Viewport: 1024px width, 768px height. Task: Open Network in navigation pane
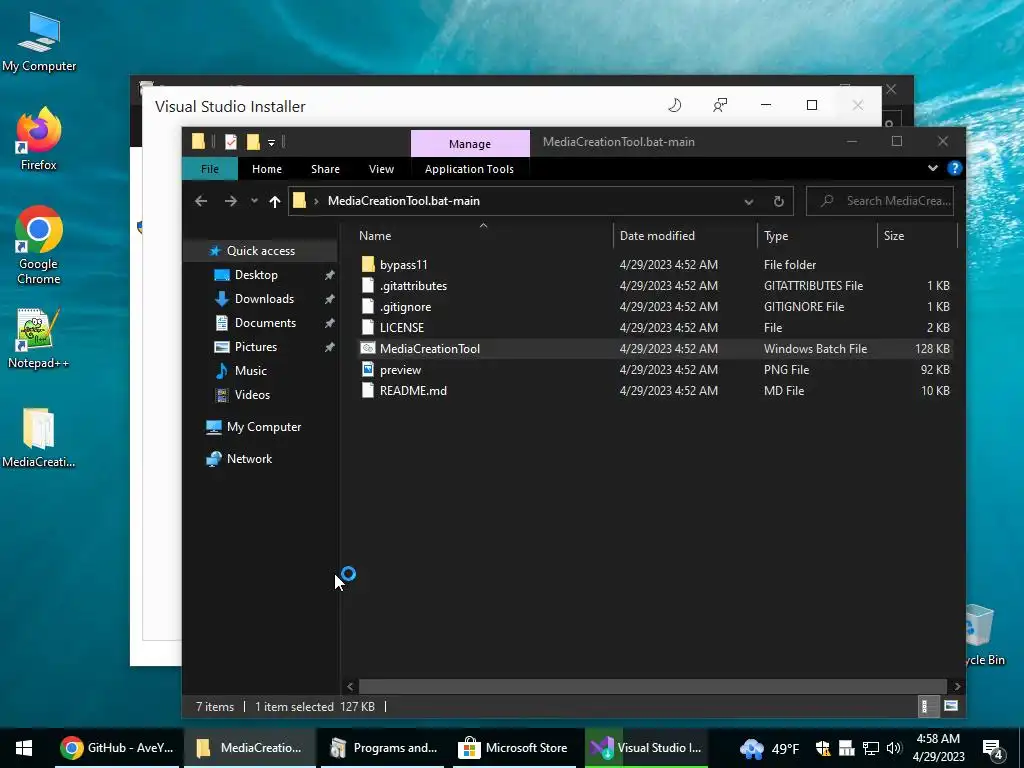tap(249, 459)
